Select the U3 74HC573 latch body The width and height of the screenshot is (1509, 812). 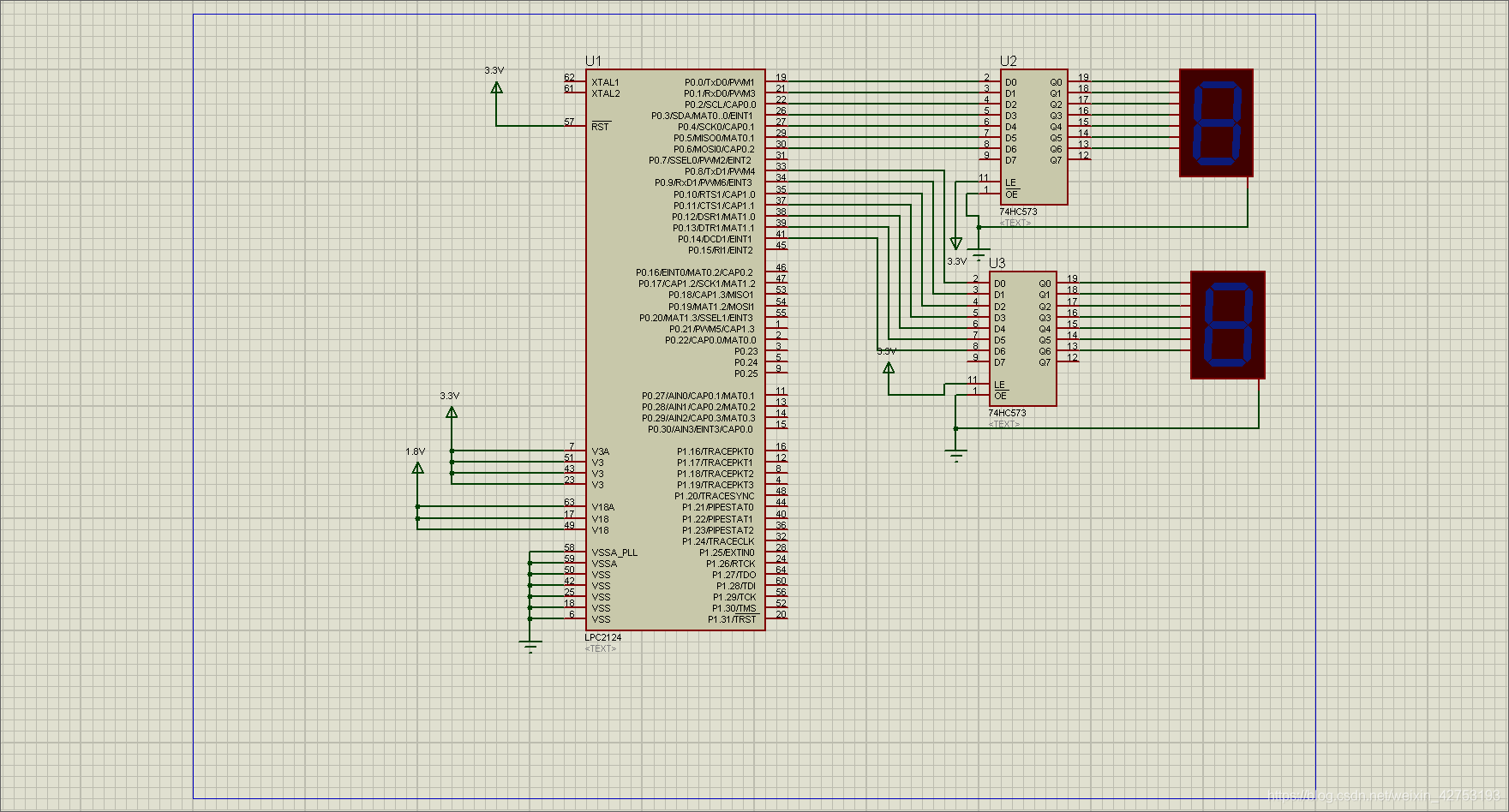(1023, 338)
